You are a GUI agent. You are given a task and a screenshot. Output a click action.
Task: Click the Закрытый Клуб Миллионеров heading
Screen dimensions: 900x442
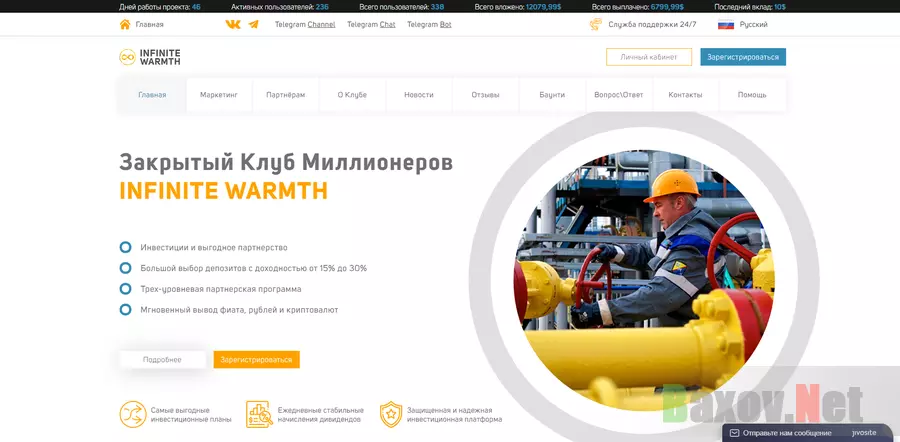(286, 162)
